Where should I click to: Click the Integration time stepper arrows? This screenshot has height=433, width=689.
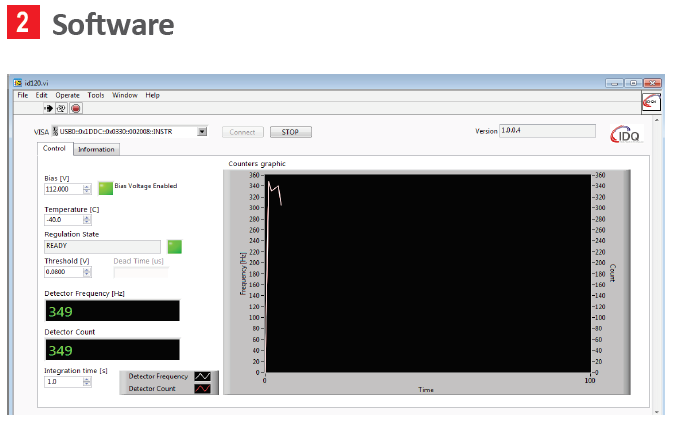[87, 382]
